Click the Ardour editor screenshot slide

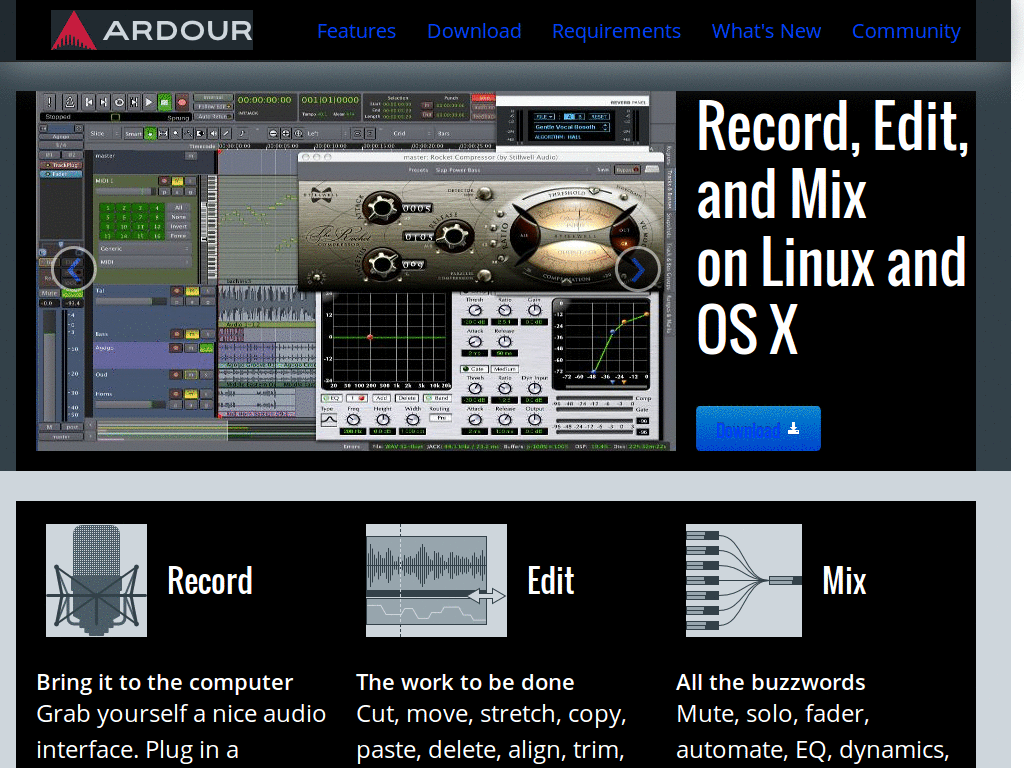point(356,271)
